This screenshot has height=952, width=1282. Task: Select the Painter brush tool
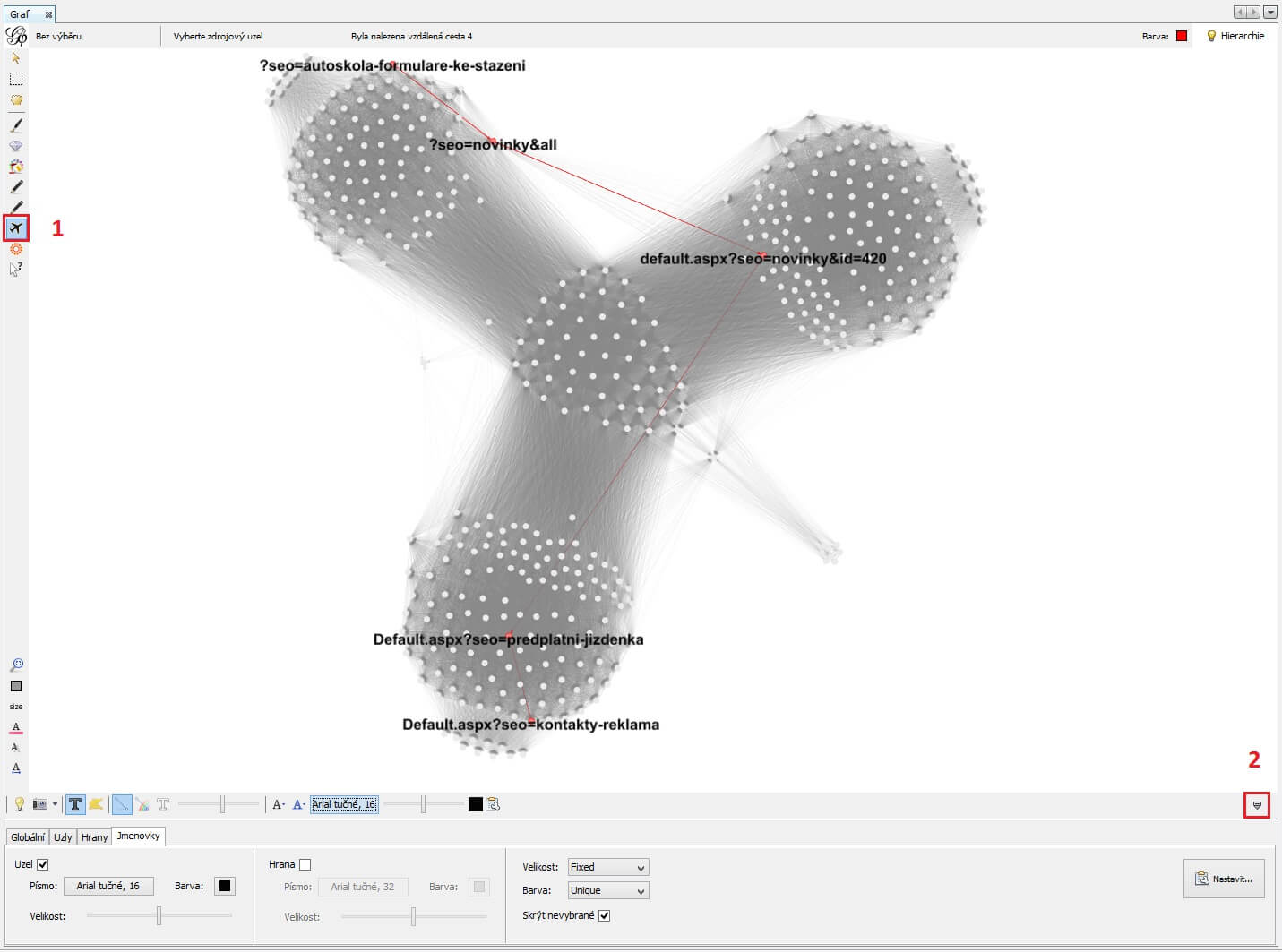click(15, 124)
